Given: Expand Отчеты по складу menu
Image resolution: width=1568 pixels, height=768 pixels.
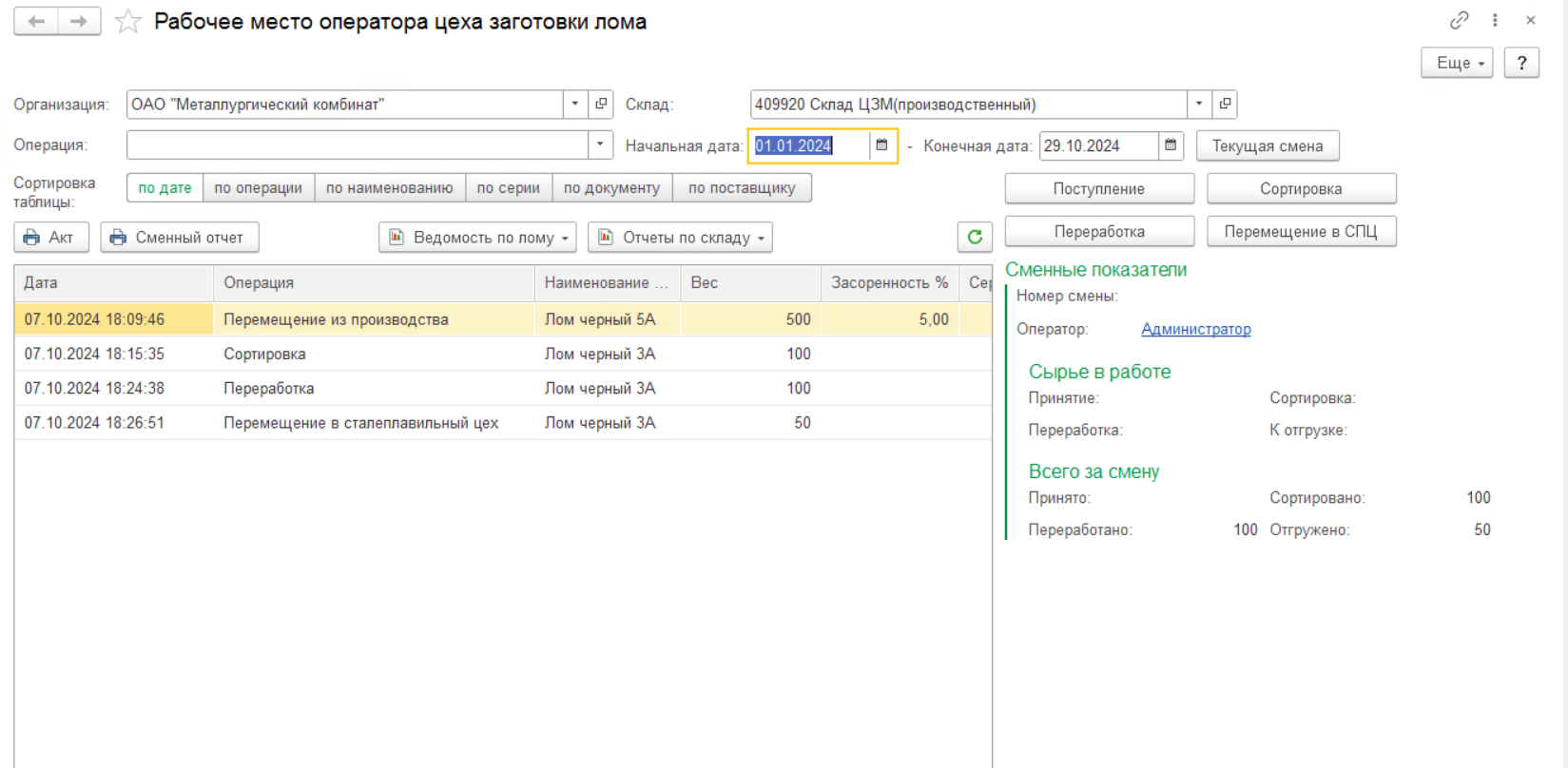Looking at the screenshot, I should pos(680,237).
